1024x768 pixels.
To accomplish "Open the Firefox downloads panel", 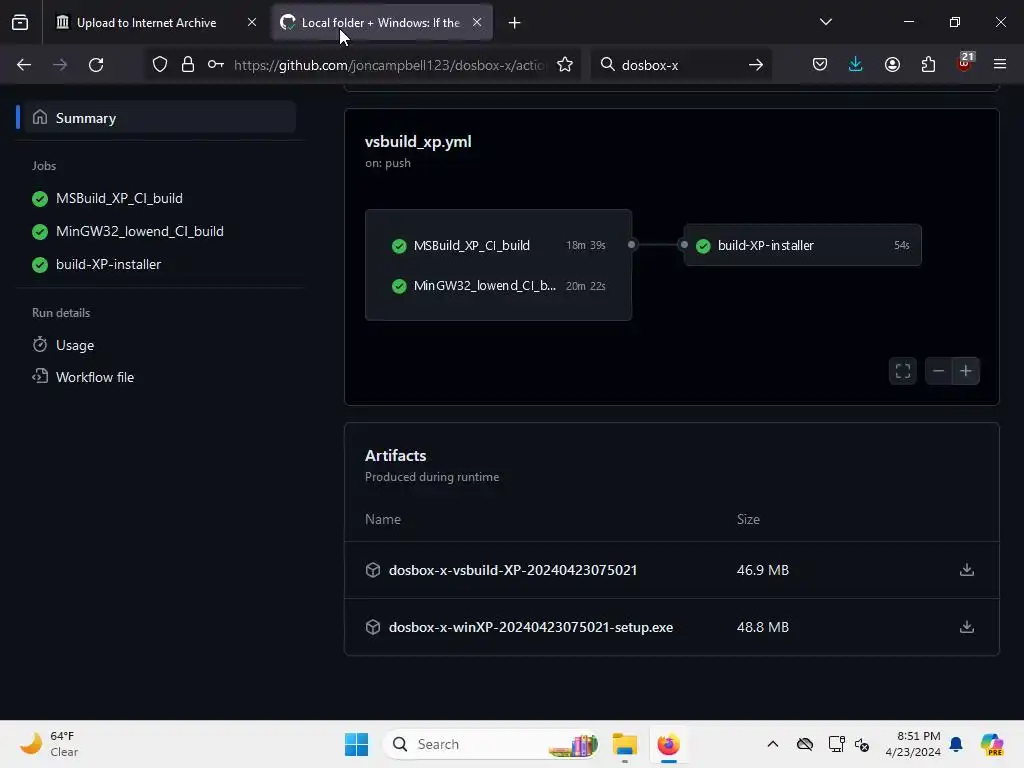I will 856,65.
